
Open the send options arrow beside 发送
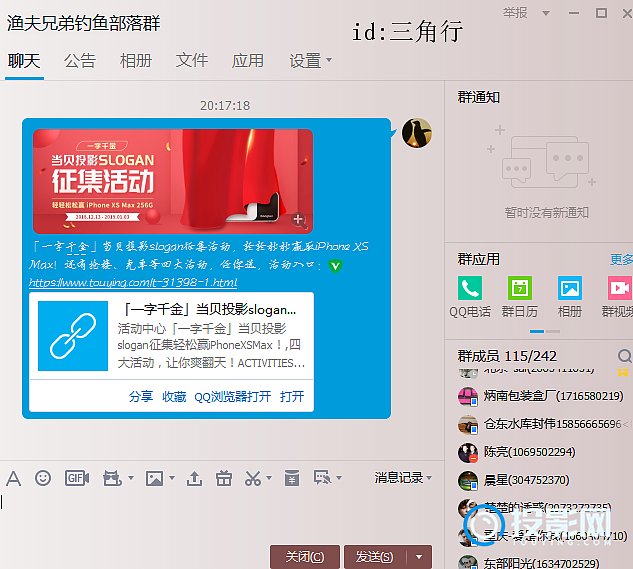(419, 557)
